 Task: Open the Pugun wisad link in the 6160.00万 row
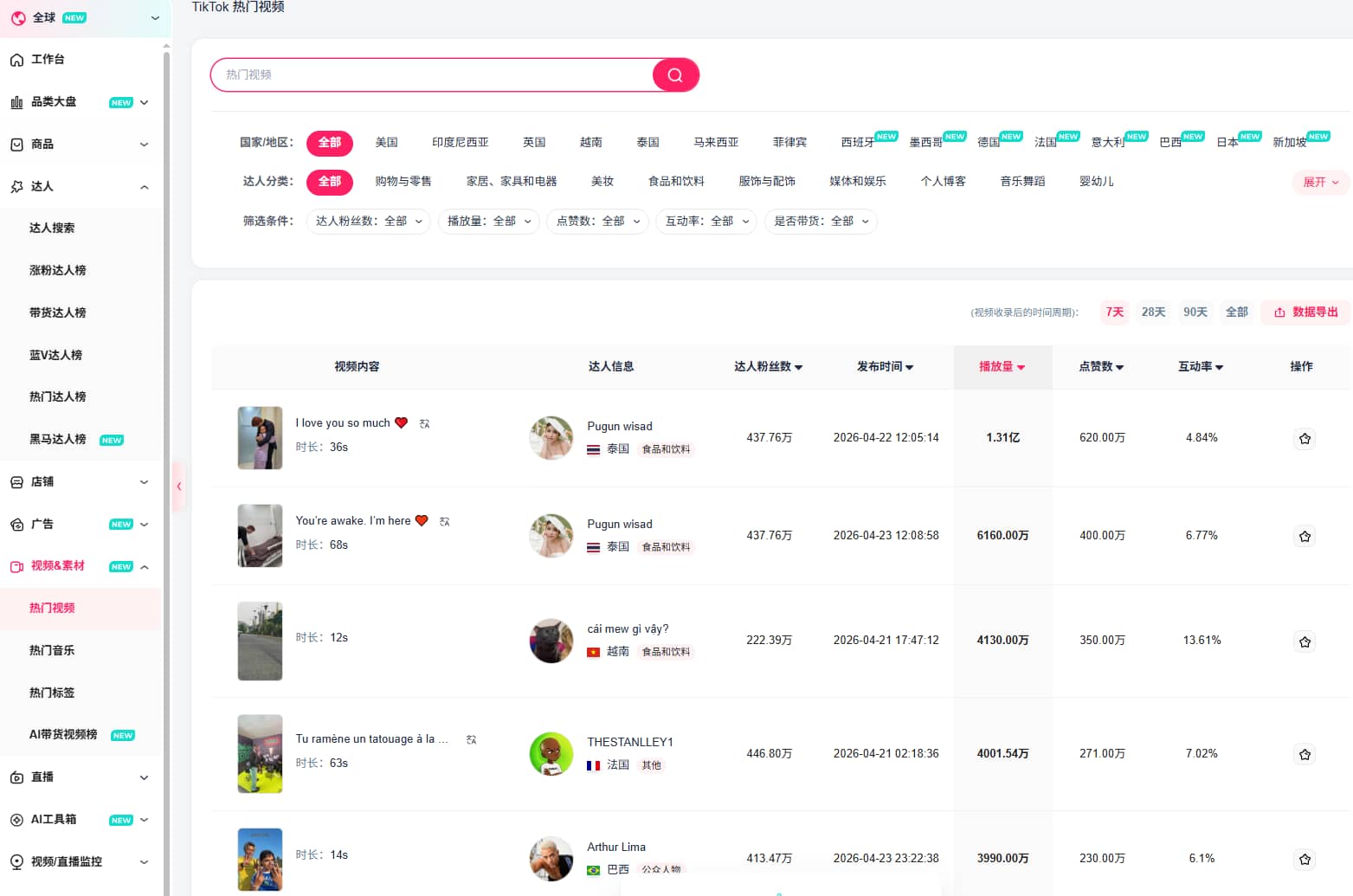pyautogui.click(x=620, y=524)
